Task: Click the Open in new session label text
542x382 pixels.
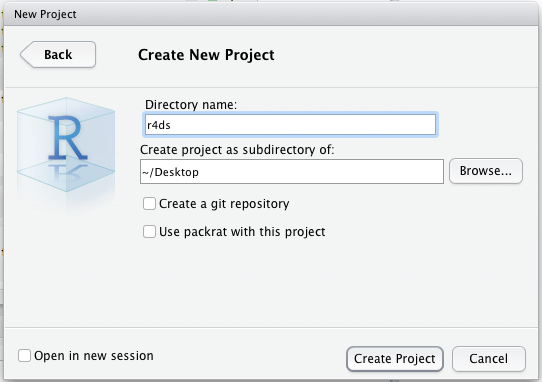Action: (x=94, y=356)
